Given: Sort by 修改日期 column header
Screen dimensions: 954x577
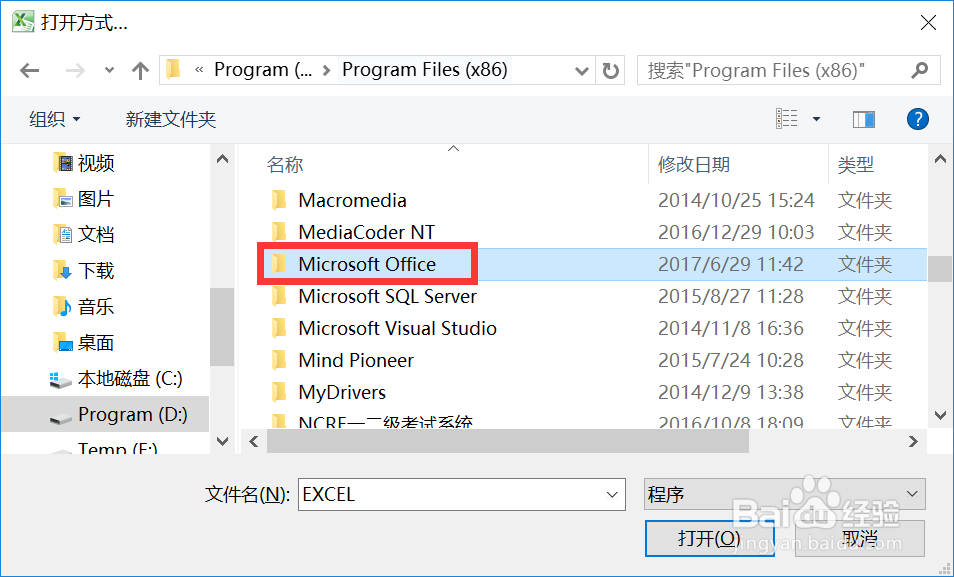Looking at the screenshot, I should click(x=694, y=165).
